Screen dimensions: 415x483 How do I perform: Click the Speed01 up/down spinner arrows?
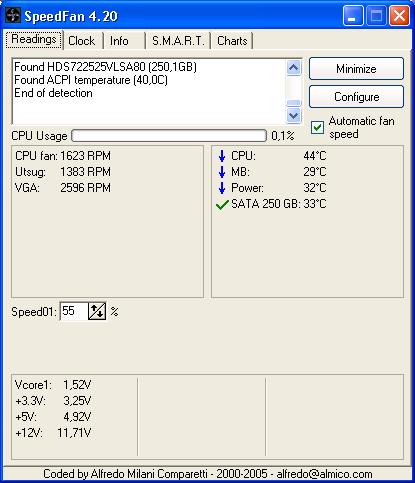click(x=97, y=311)
